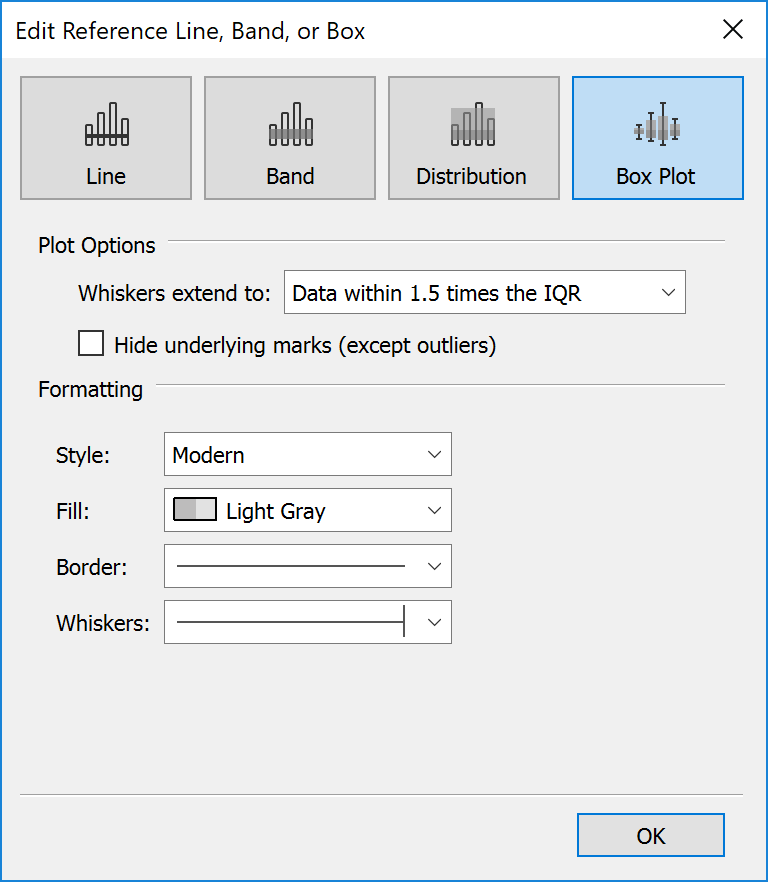Click the Hide underlying marks label text

305,345
